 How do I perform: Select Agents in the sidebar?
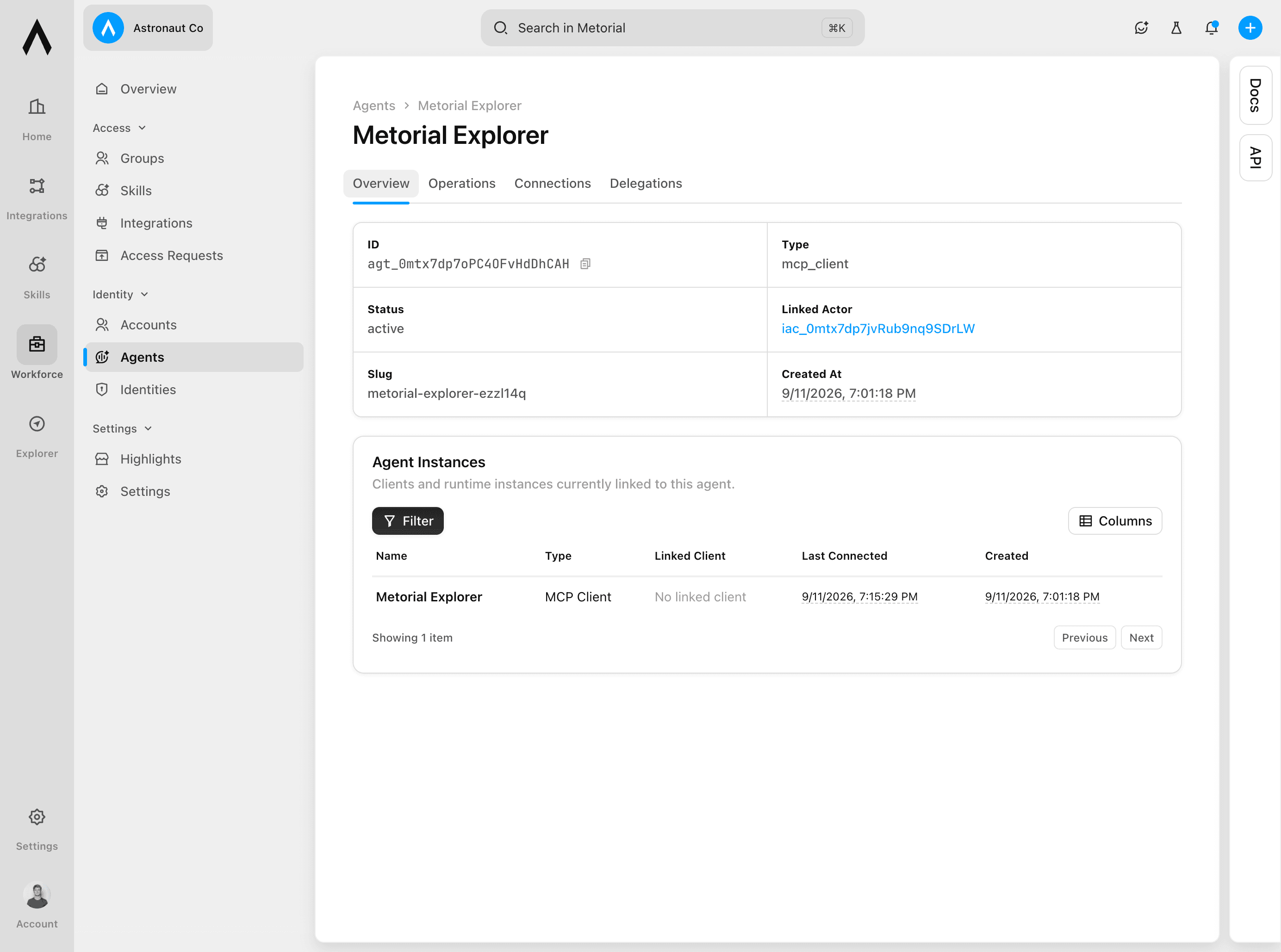click(194, 357)
